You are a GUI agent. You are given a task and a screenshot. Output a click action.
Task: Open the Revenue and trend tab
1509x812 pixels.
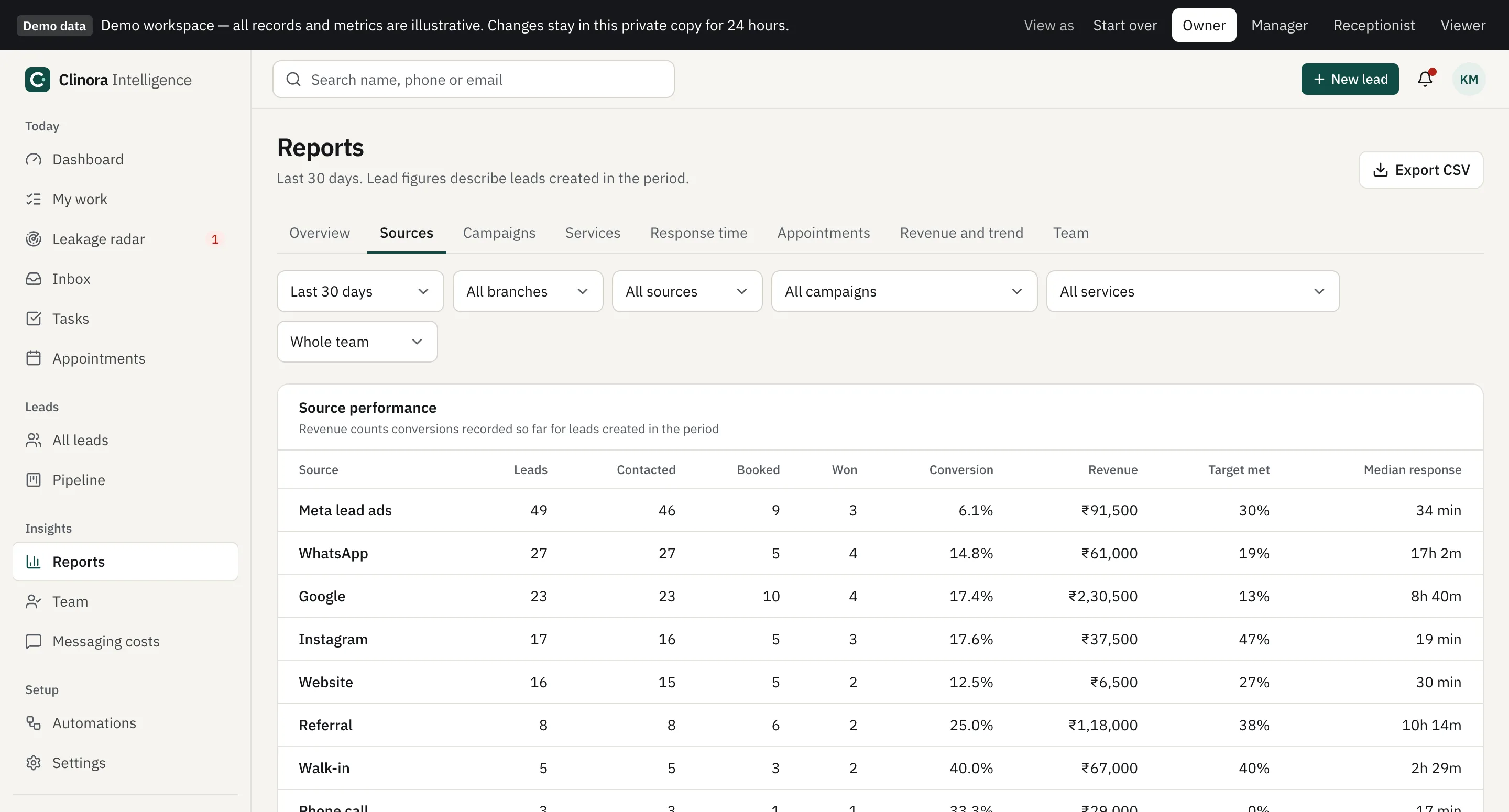pos(961,233)
